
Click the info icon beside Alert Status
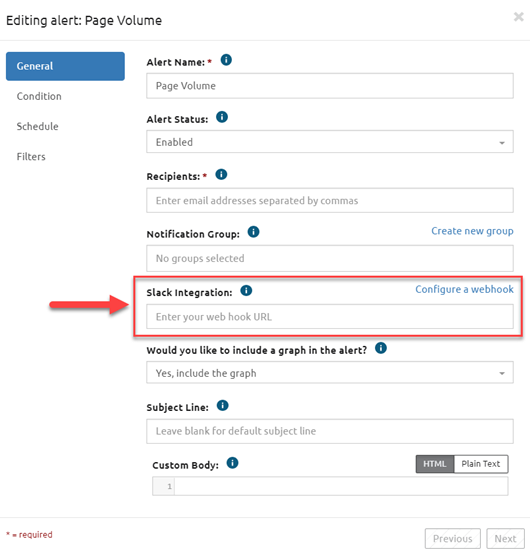(x=222, y=117)
